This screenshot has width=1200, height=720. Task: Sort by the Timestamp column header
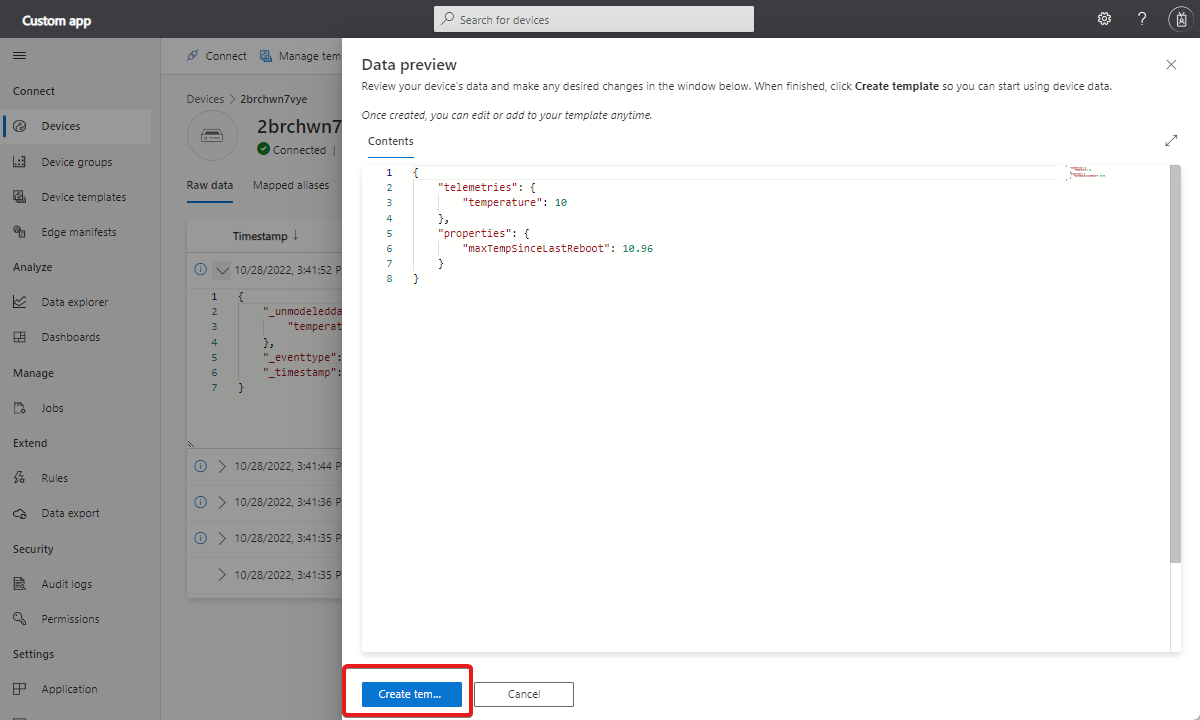point(265,236)
